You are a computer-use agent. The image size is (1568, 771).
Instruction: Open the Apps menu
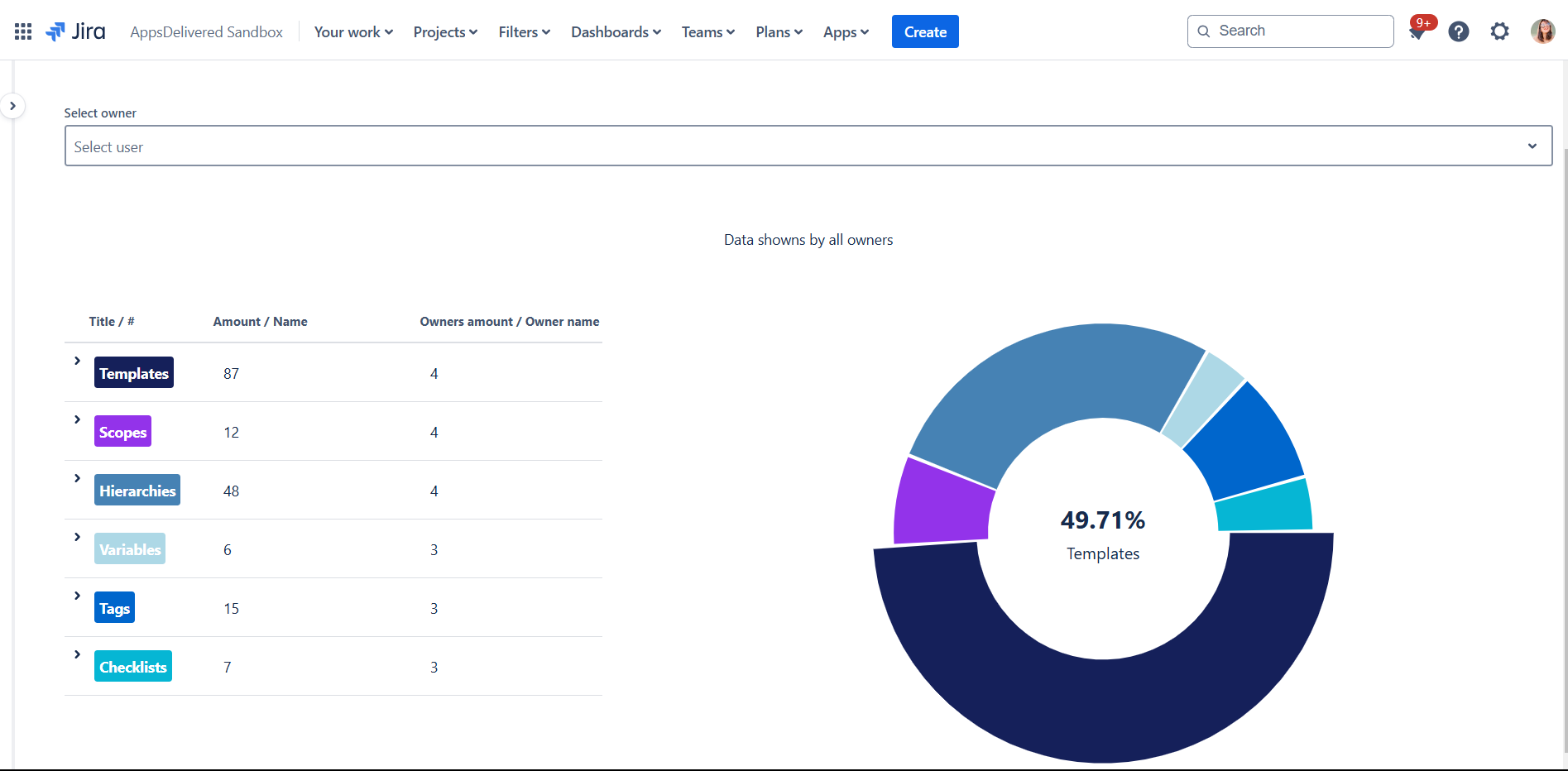click(x=846, y=32)
